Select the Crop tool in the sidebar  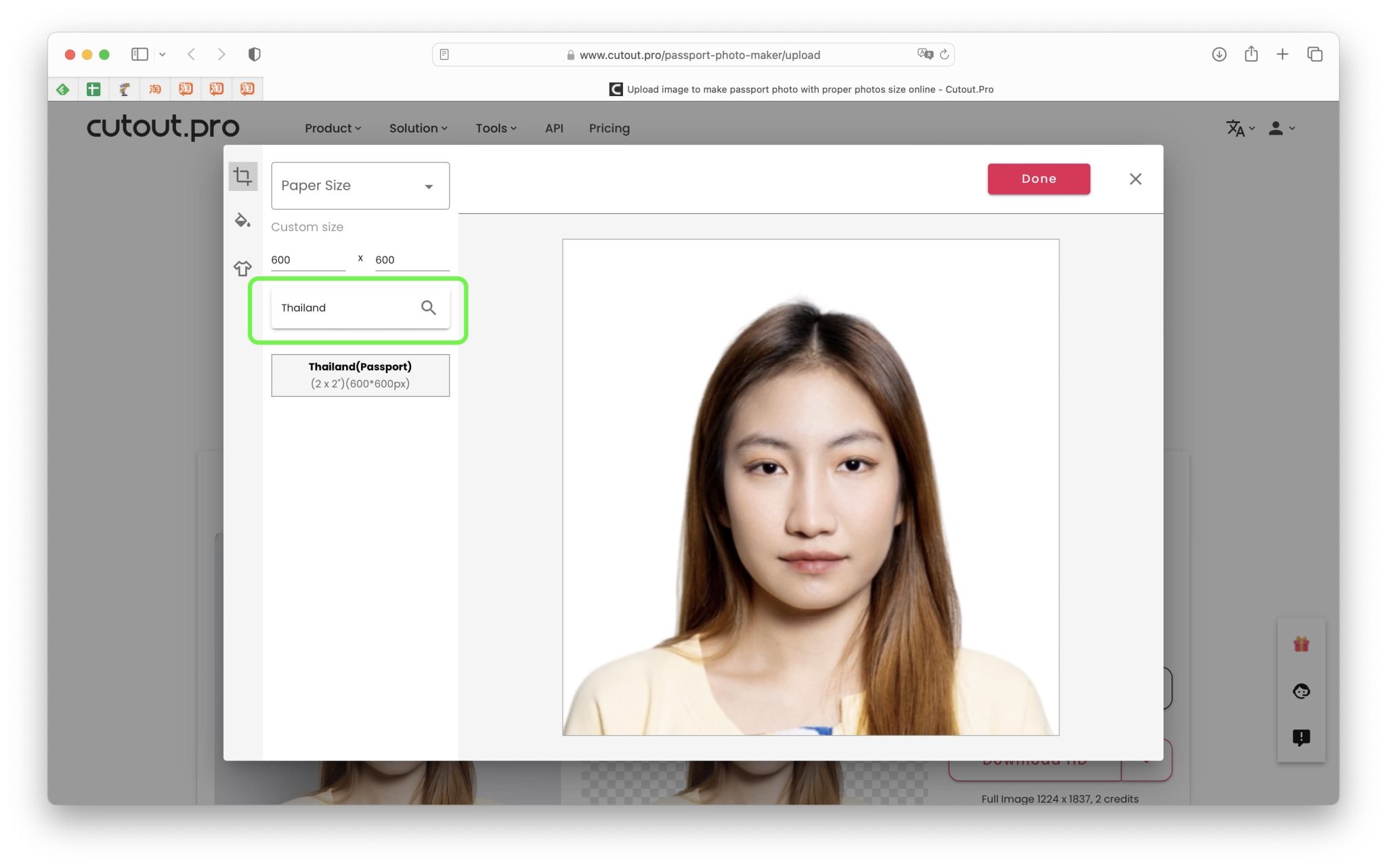pyautogui.click(x=242, y=176)
